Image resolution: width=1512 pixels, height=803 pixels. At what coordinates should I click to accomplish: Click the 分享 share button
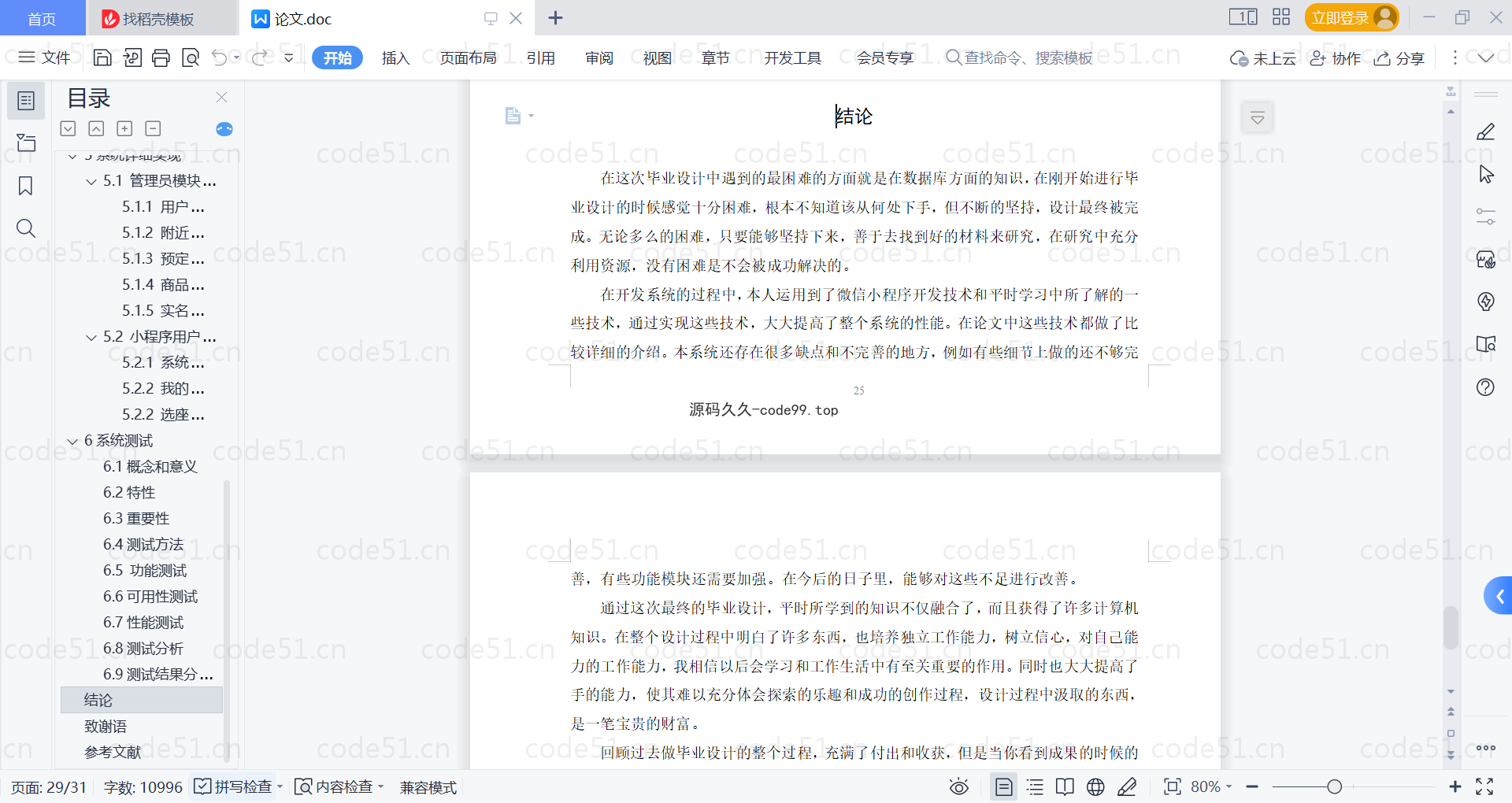pyautogui.click(x=1399, y=57)
